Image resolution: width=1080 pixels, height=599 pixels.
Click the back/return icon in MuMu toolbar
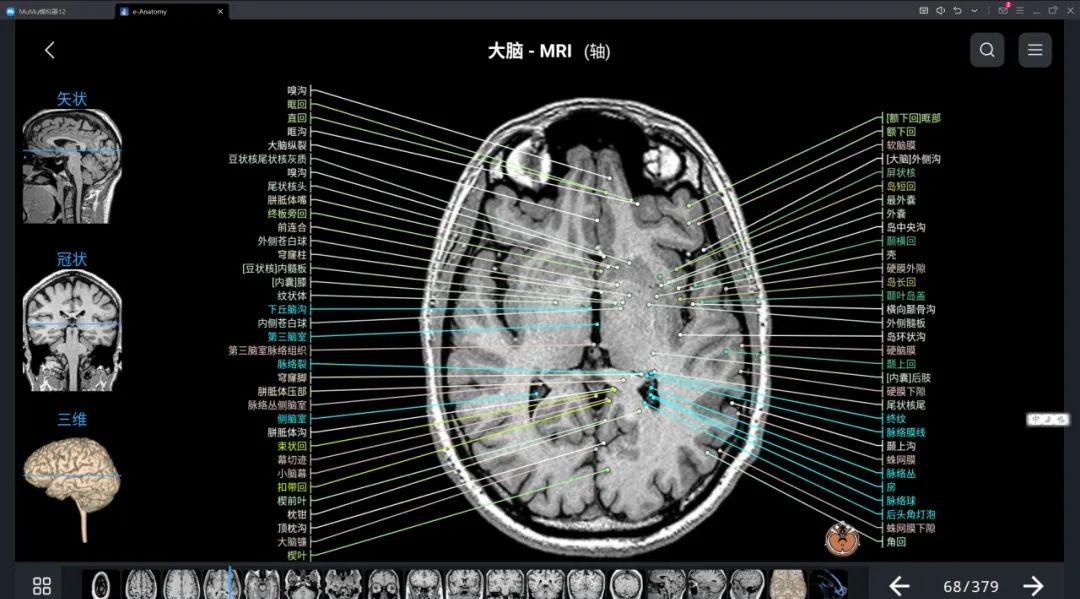click(x=957, y=10)
